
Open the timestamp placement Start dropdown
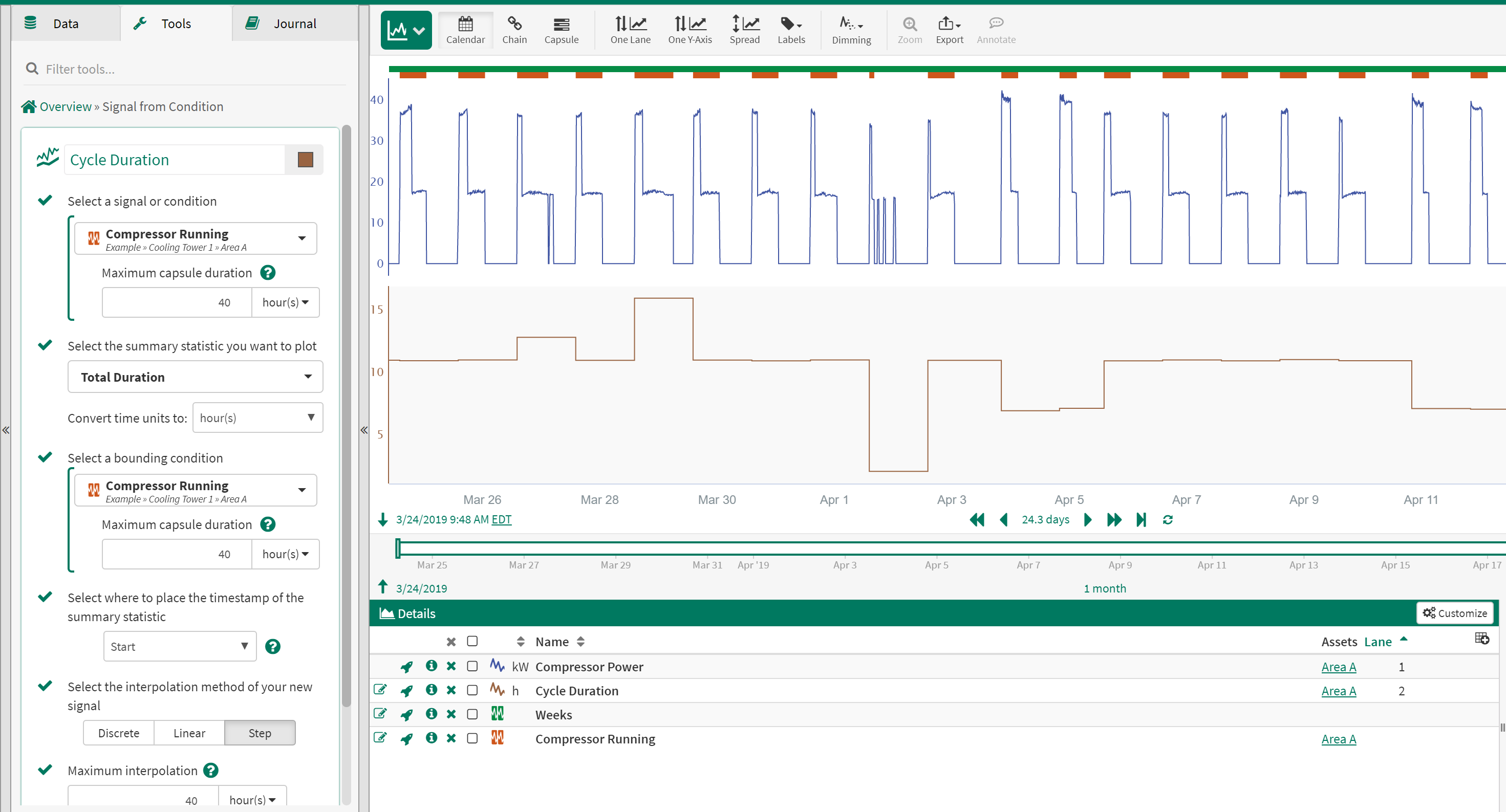(x=180, y=646)
